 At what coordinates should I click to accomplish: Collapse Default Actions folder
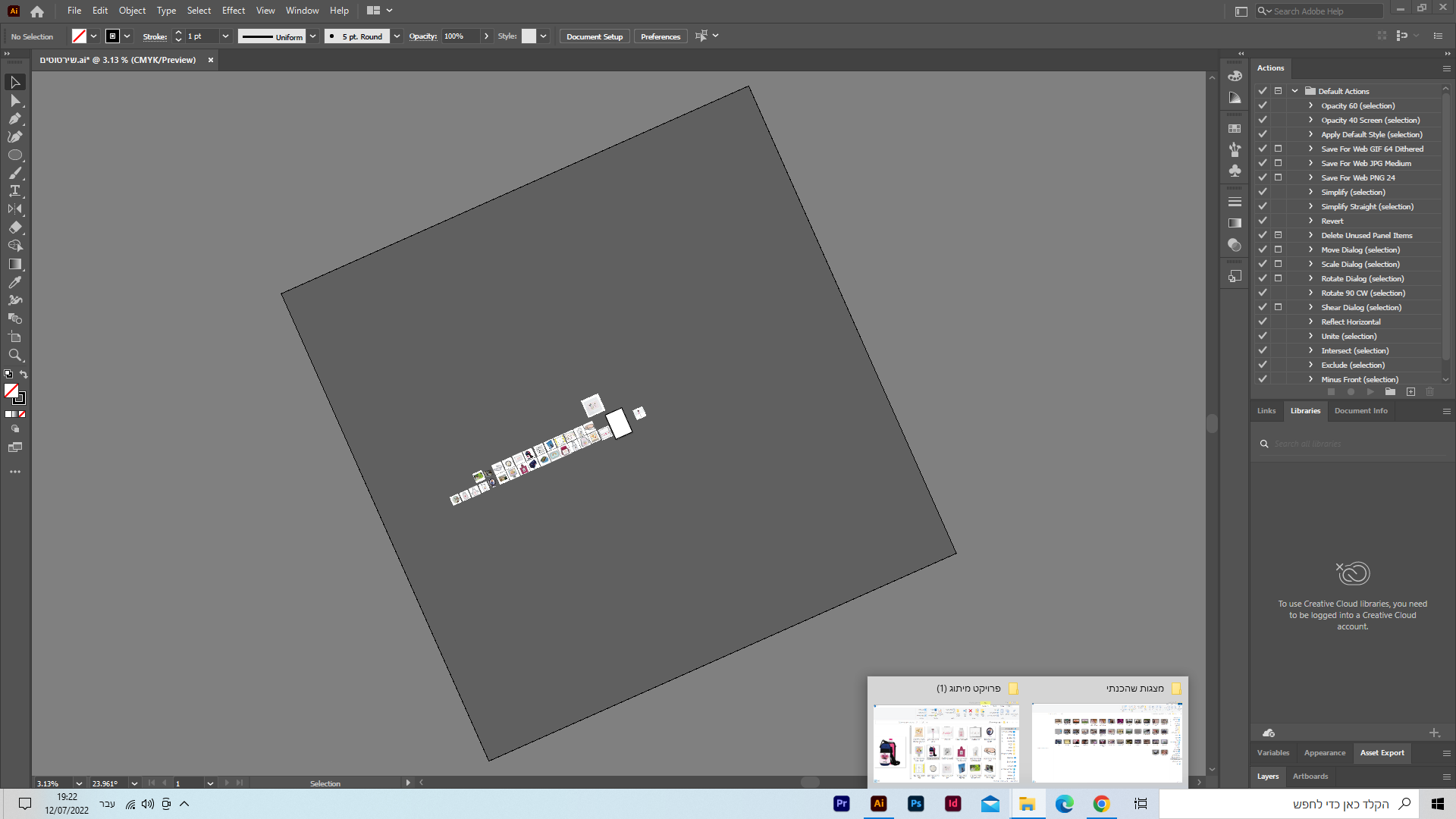point(1295,91)
